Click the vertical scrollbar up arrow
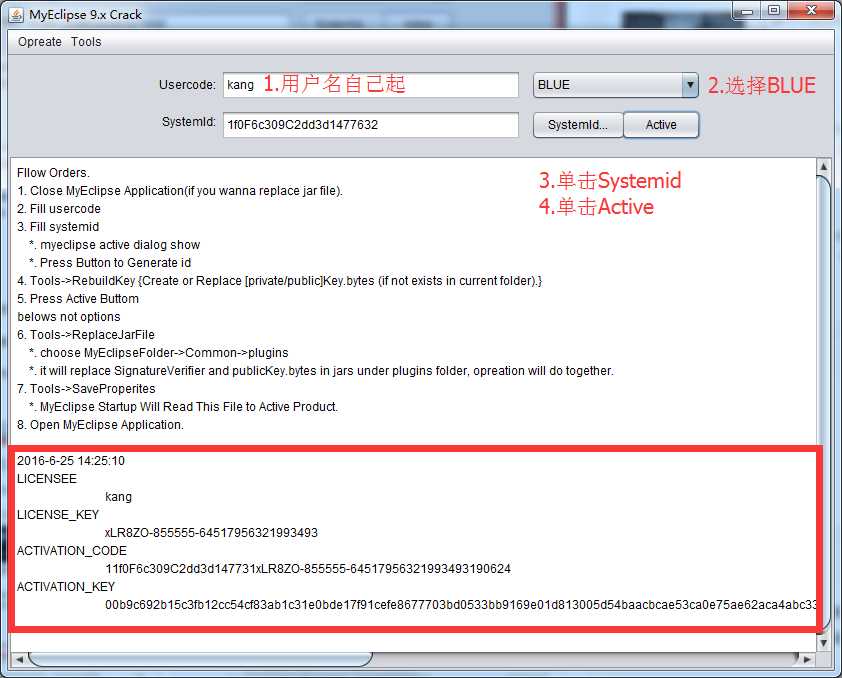The image size is (842, 678). 823,166
